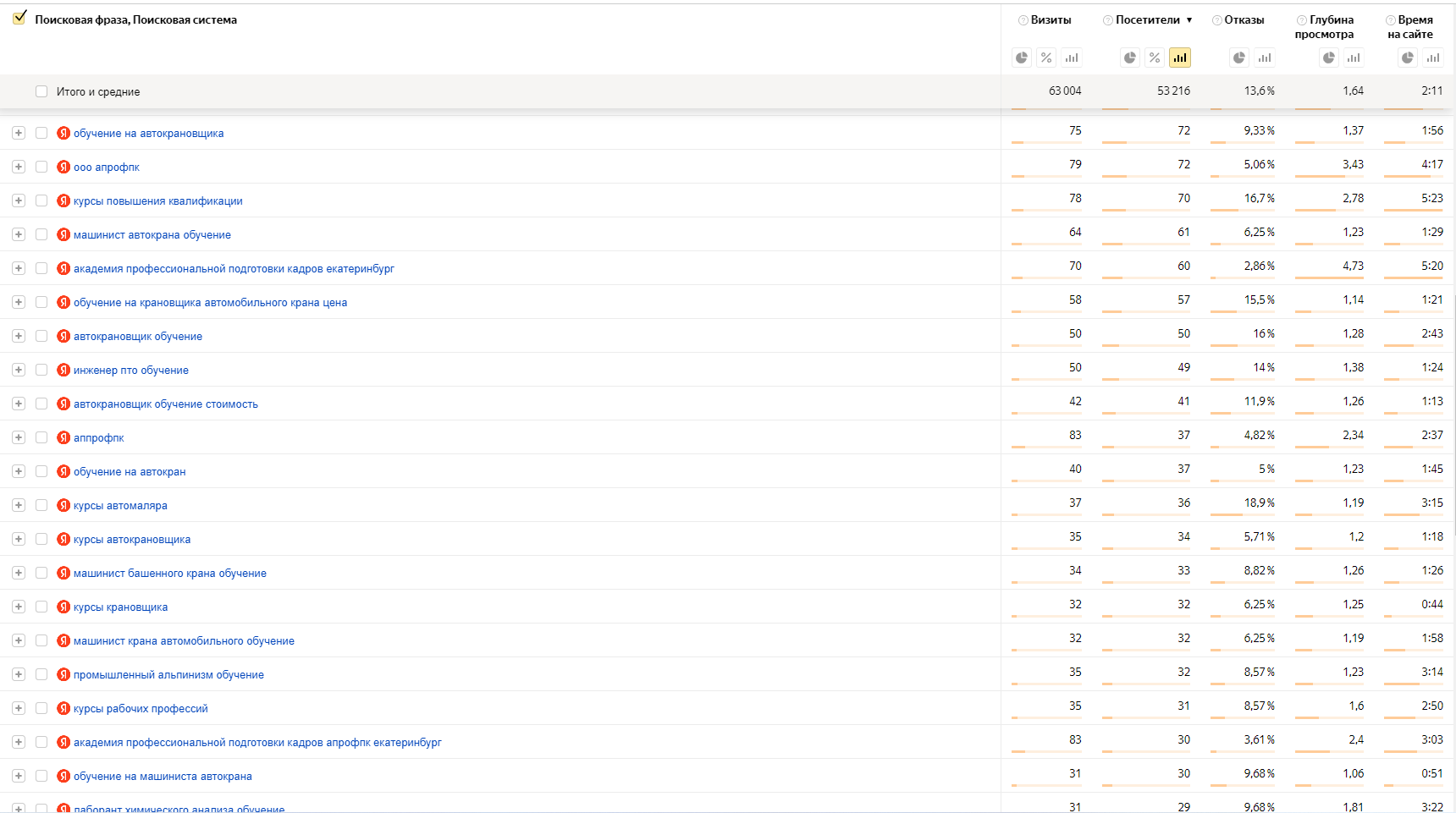Viewport: 1456px width, 813px height.
Task: Untick Поисковая фраза, Поисковая система header checkbox
Action: click(19, 18)
